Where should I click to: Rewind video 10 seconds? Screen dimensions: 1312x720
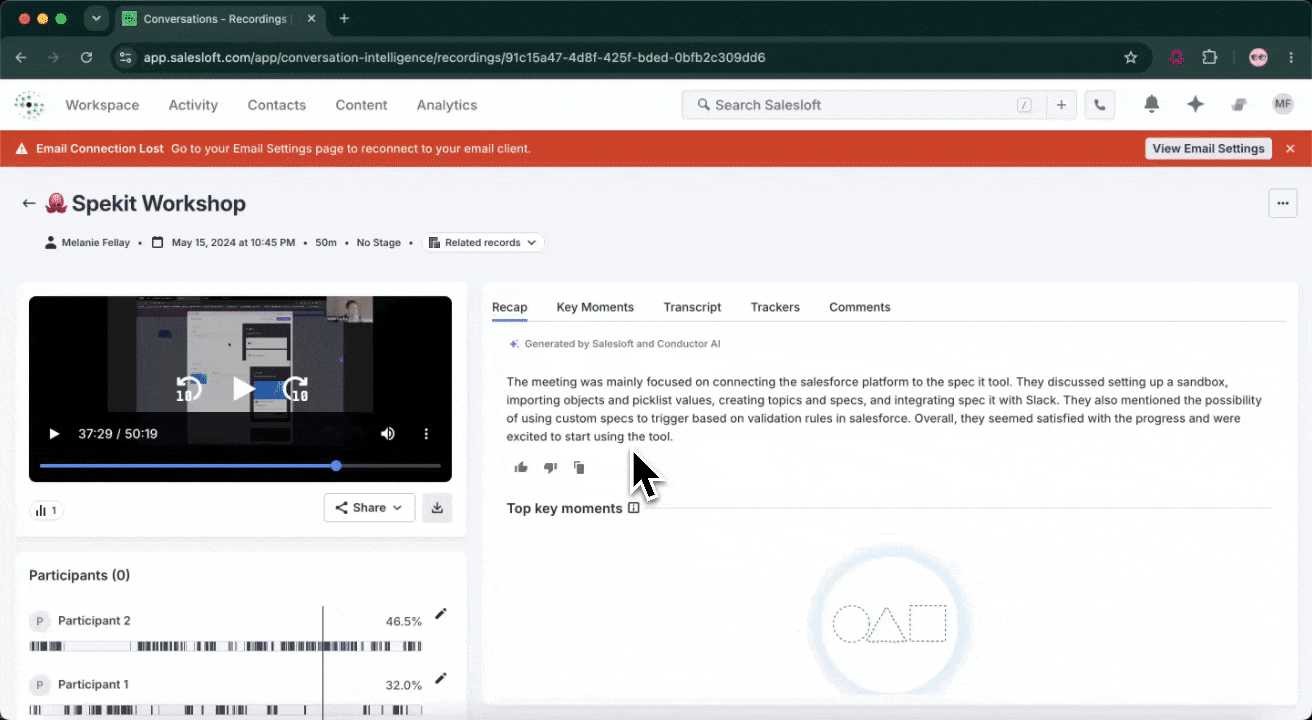(x=188, y=388)
